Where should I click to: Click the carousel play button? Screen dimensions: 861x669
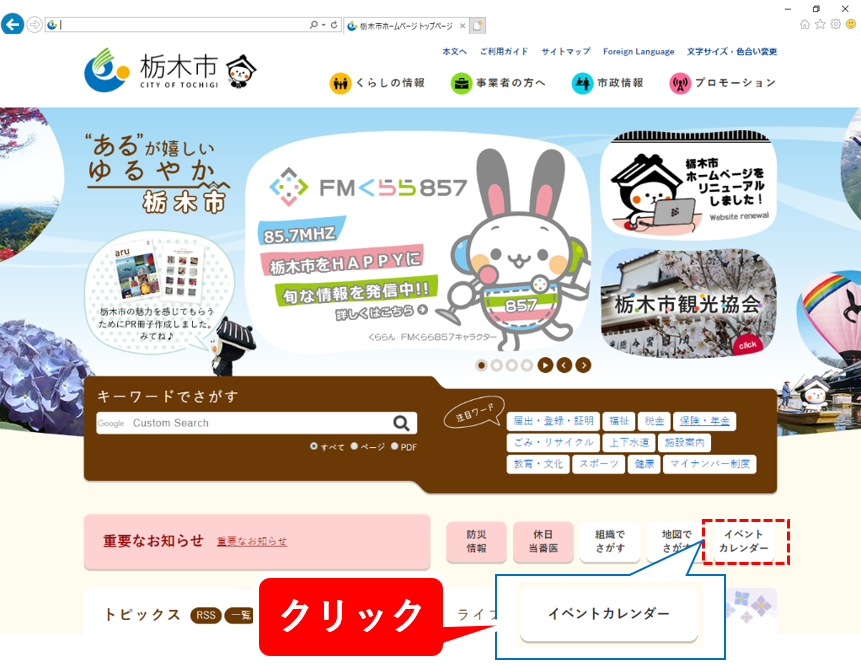(545, 365)
